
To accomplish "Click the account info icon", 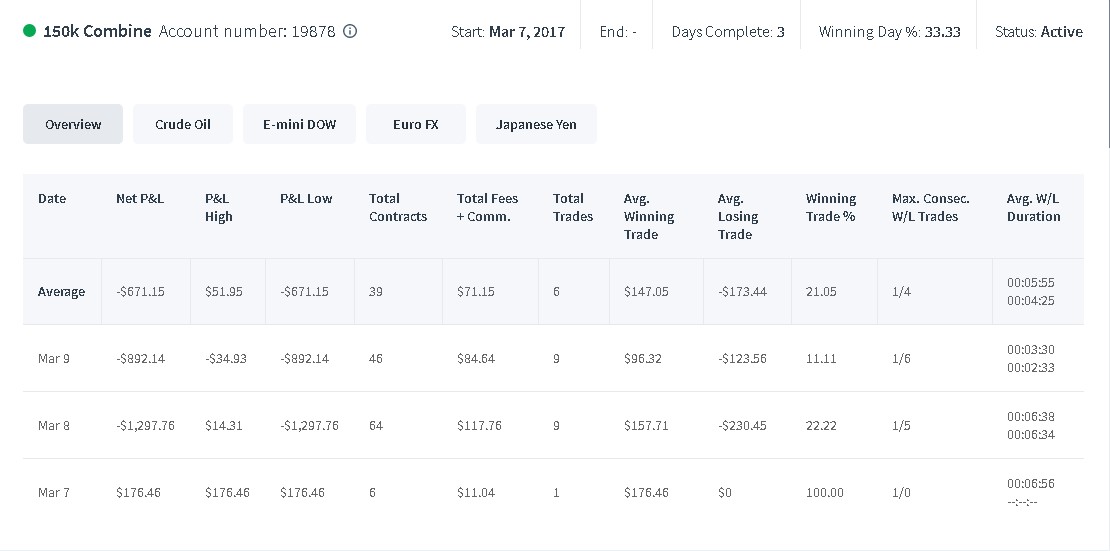I will pyautogui.click(x=350, y=31).
